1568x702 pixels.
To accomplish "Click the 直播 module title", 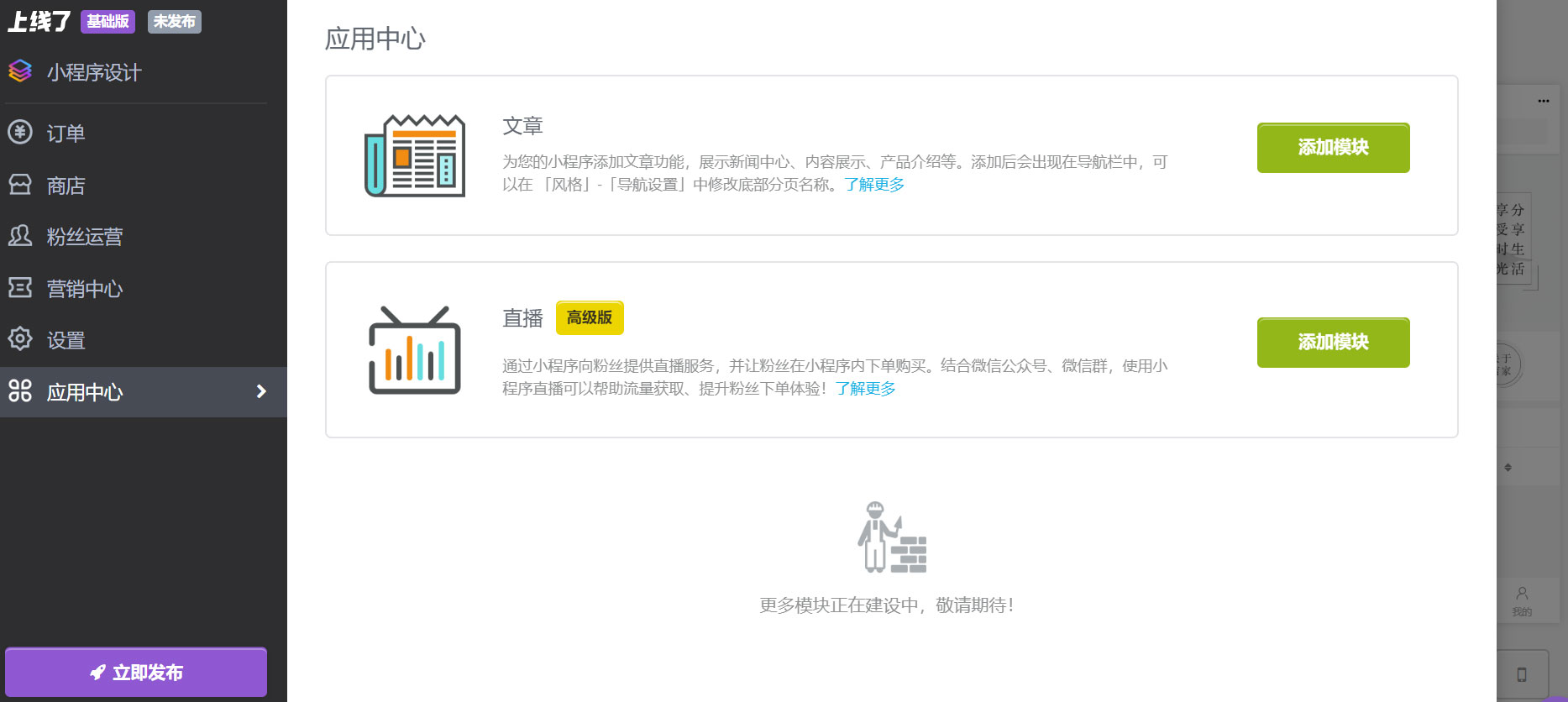I will 522,318.
